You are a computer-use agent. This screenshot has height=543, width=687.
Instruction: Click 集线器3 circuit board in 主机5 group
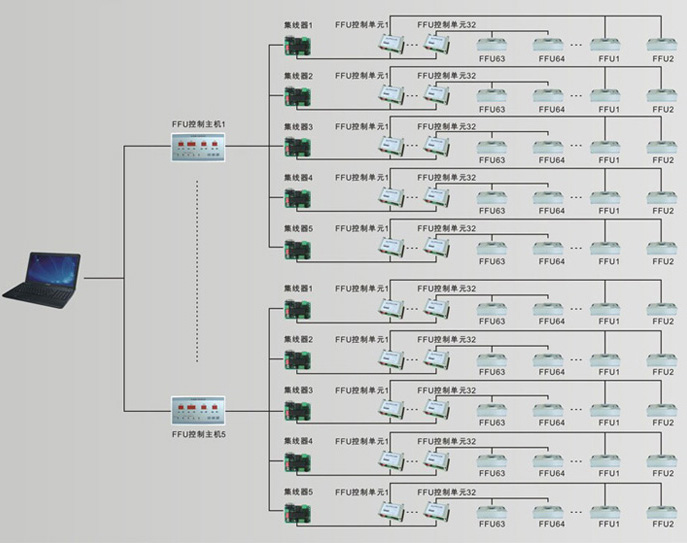point(297,411)
